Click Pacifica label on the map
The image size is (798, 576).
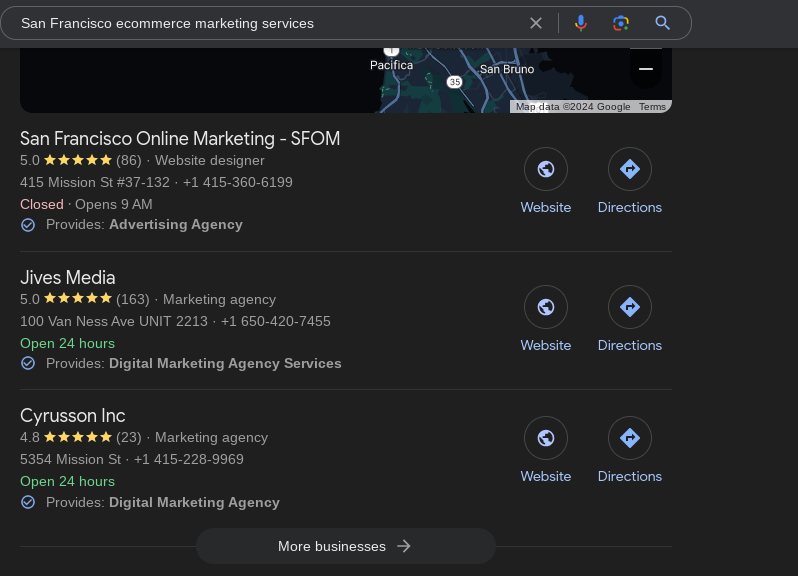(x=391, y=65)
